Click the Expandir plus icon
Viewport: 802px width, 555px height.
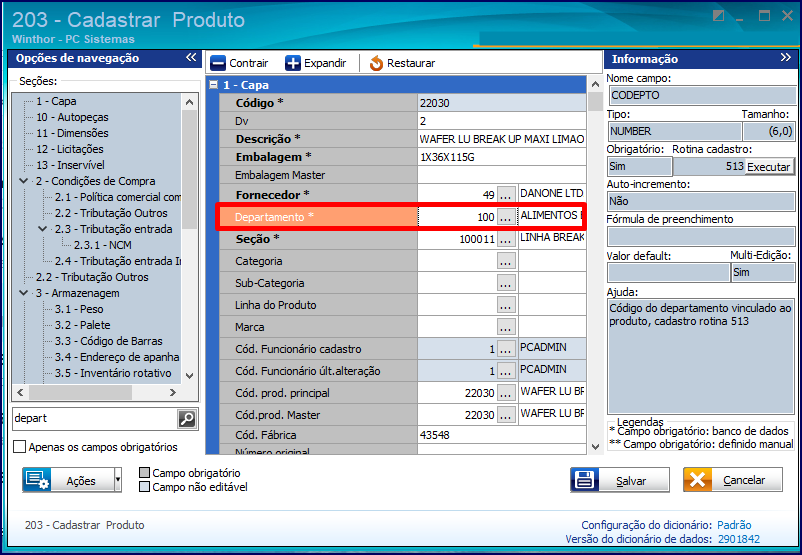click(293, 63)
